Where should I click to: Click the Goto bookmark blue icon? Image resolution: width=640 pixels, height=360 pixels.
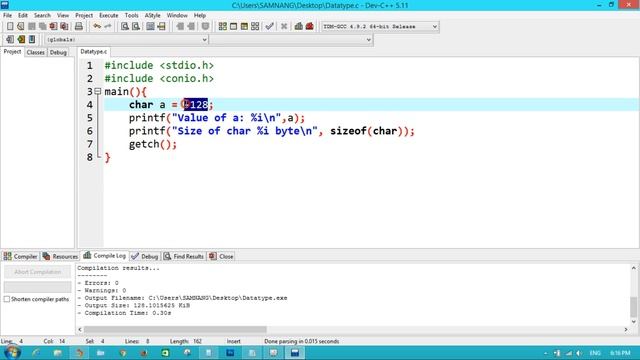[32, 39]
